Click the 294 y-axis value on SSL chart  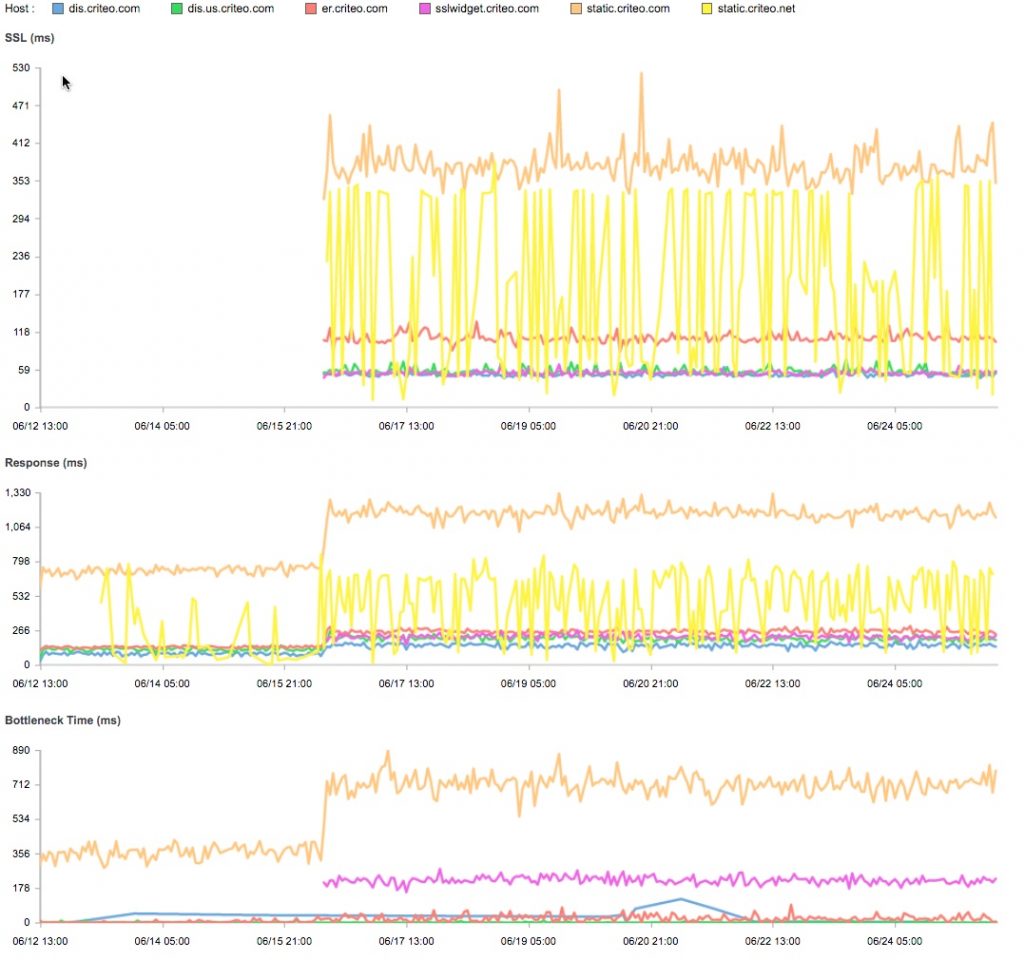21,219
